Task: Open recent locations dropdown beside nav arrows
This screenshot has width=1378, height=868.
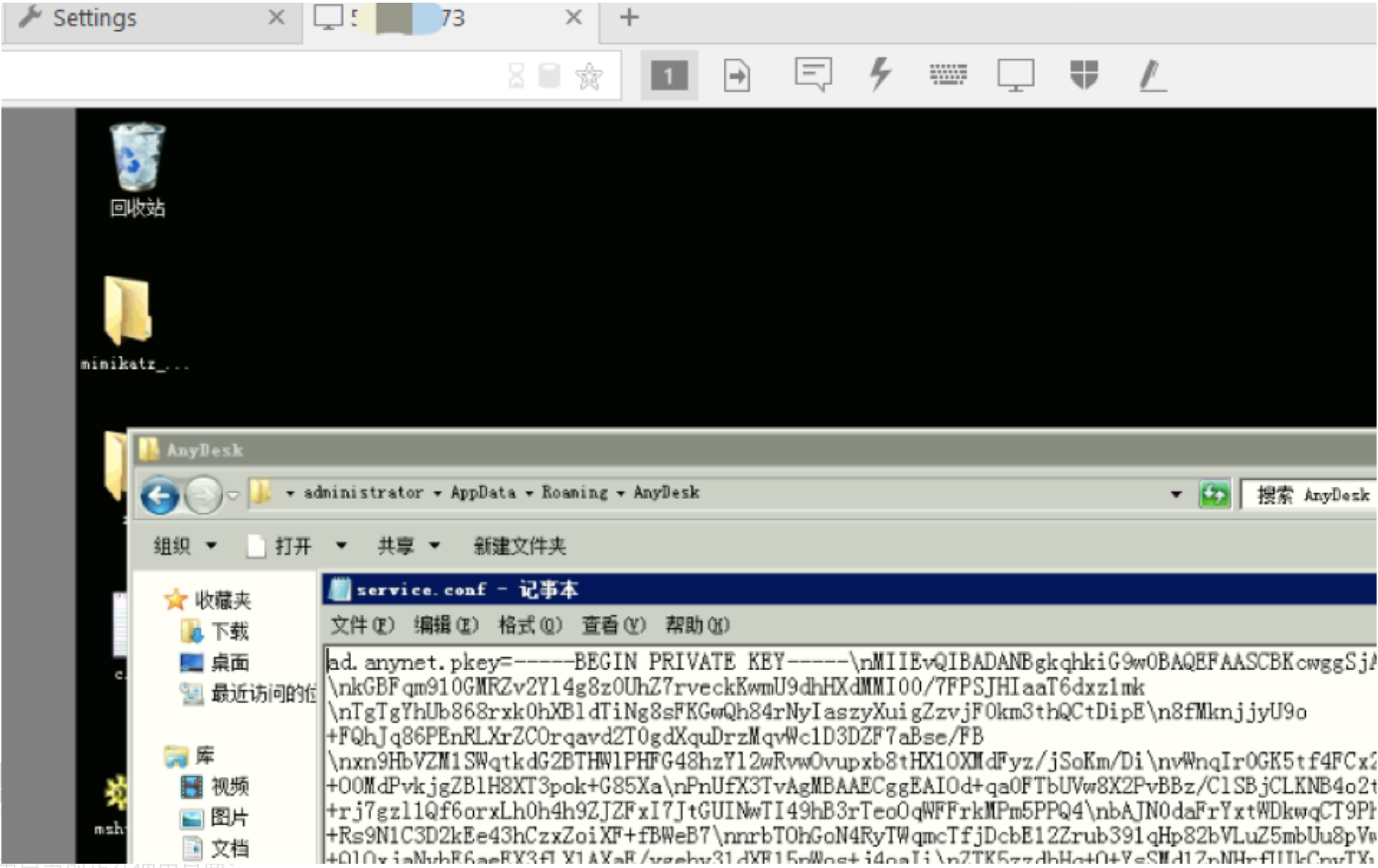Action: point(233,495)
